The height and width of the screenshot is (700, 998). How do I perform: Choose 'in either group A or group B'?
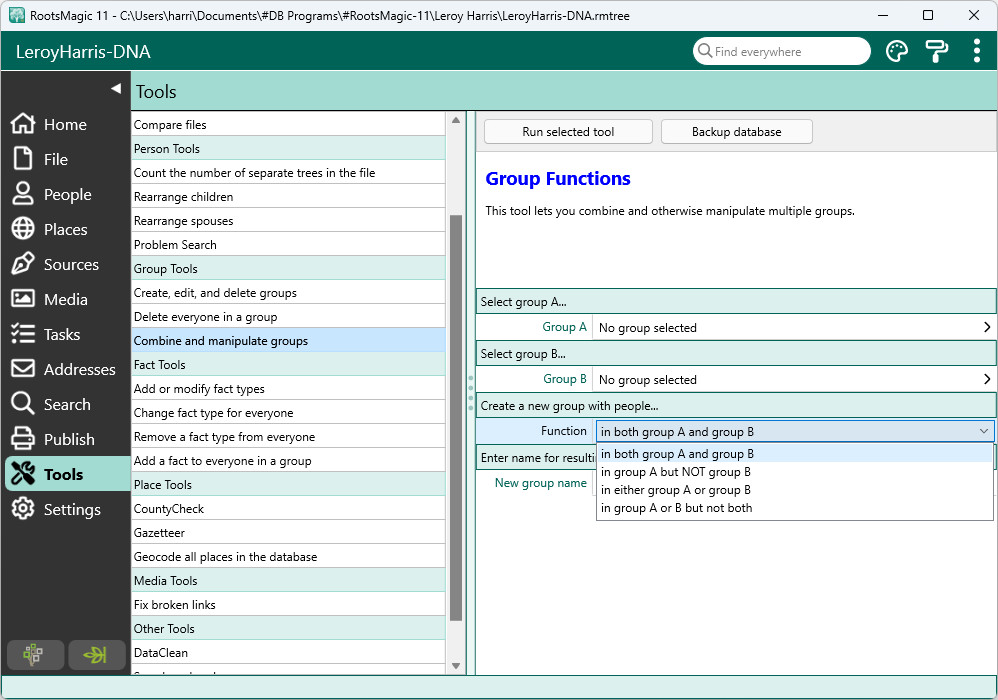pyautogui.click(x=675, y=490)
